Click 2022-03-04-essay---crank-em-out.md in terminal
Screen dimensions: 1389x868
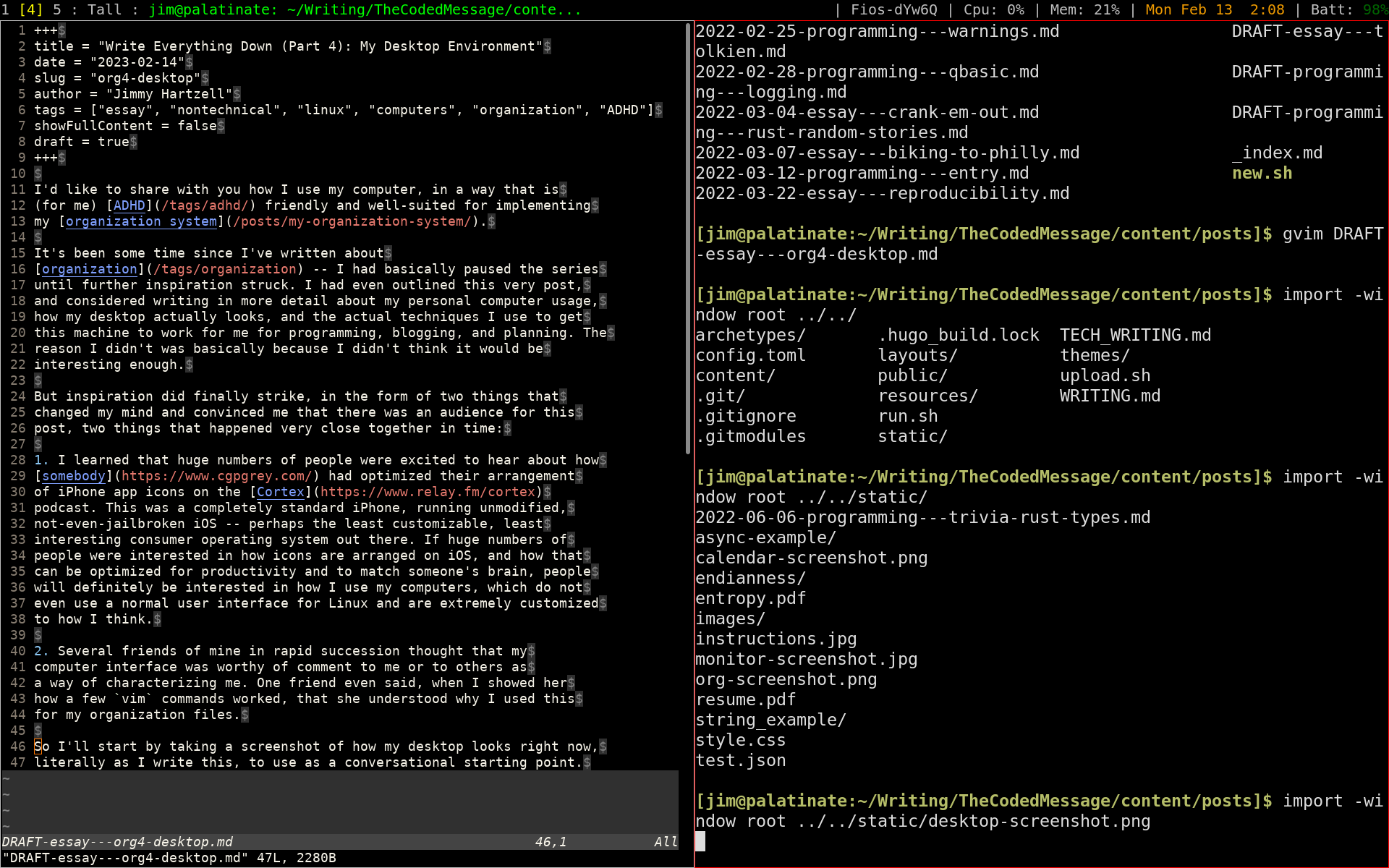point(867,112)
